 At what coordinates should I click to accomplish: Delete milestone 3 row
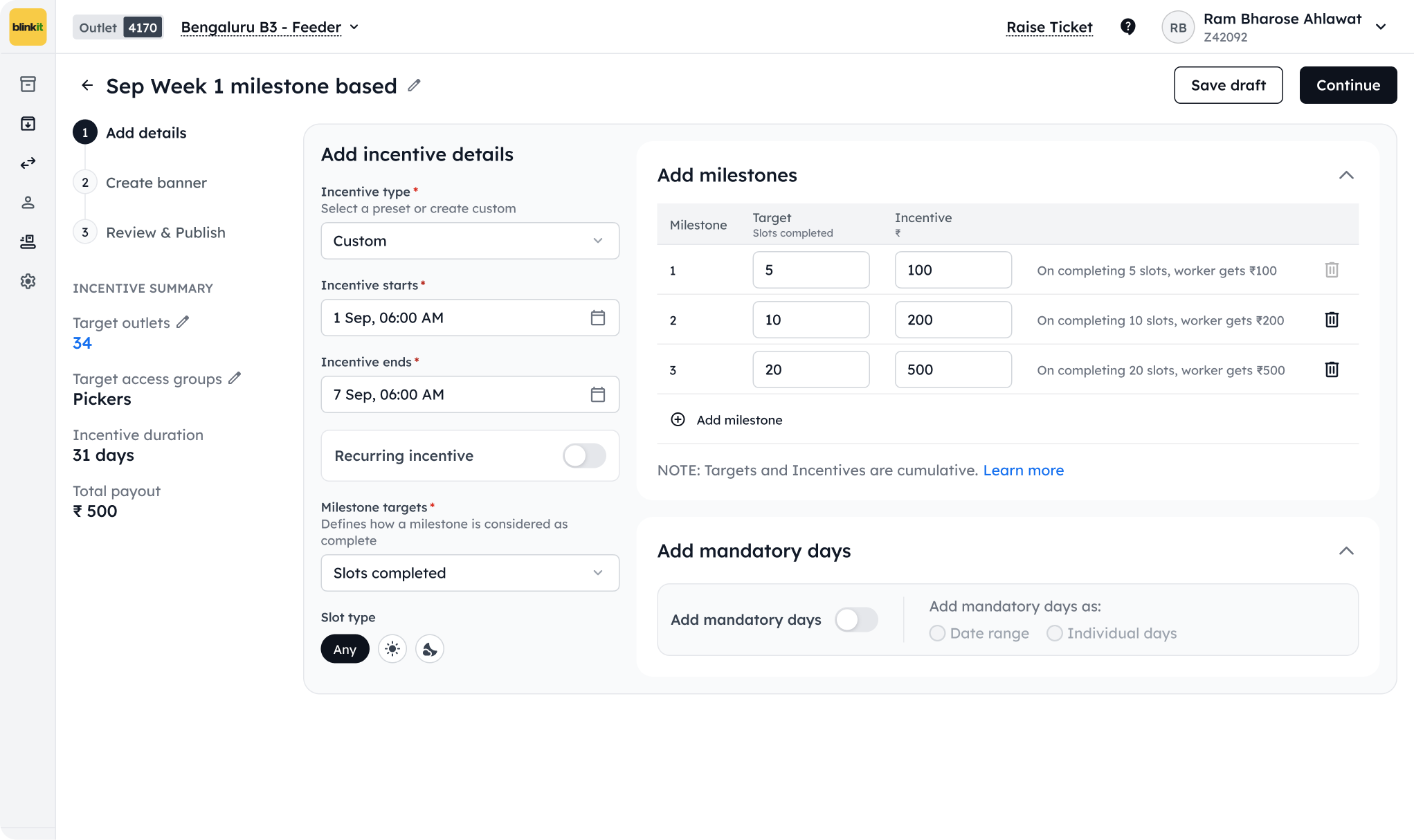click(x=1332, y=369)
